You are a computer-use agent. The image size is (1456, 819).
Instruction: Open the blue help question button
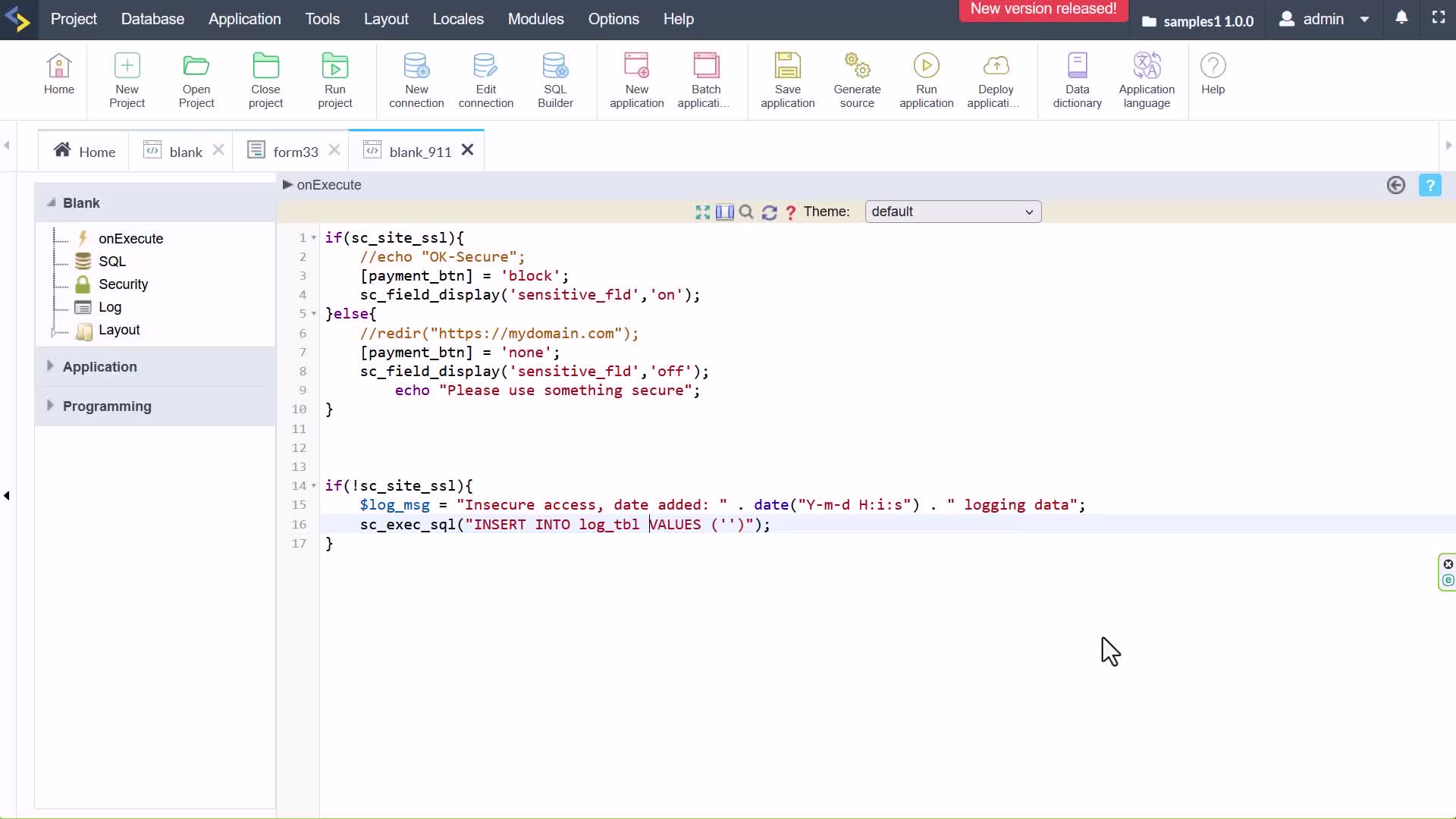1429,185
